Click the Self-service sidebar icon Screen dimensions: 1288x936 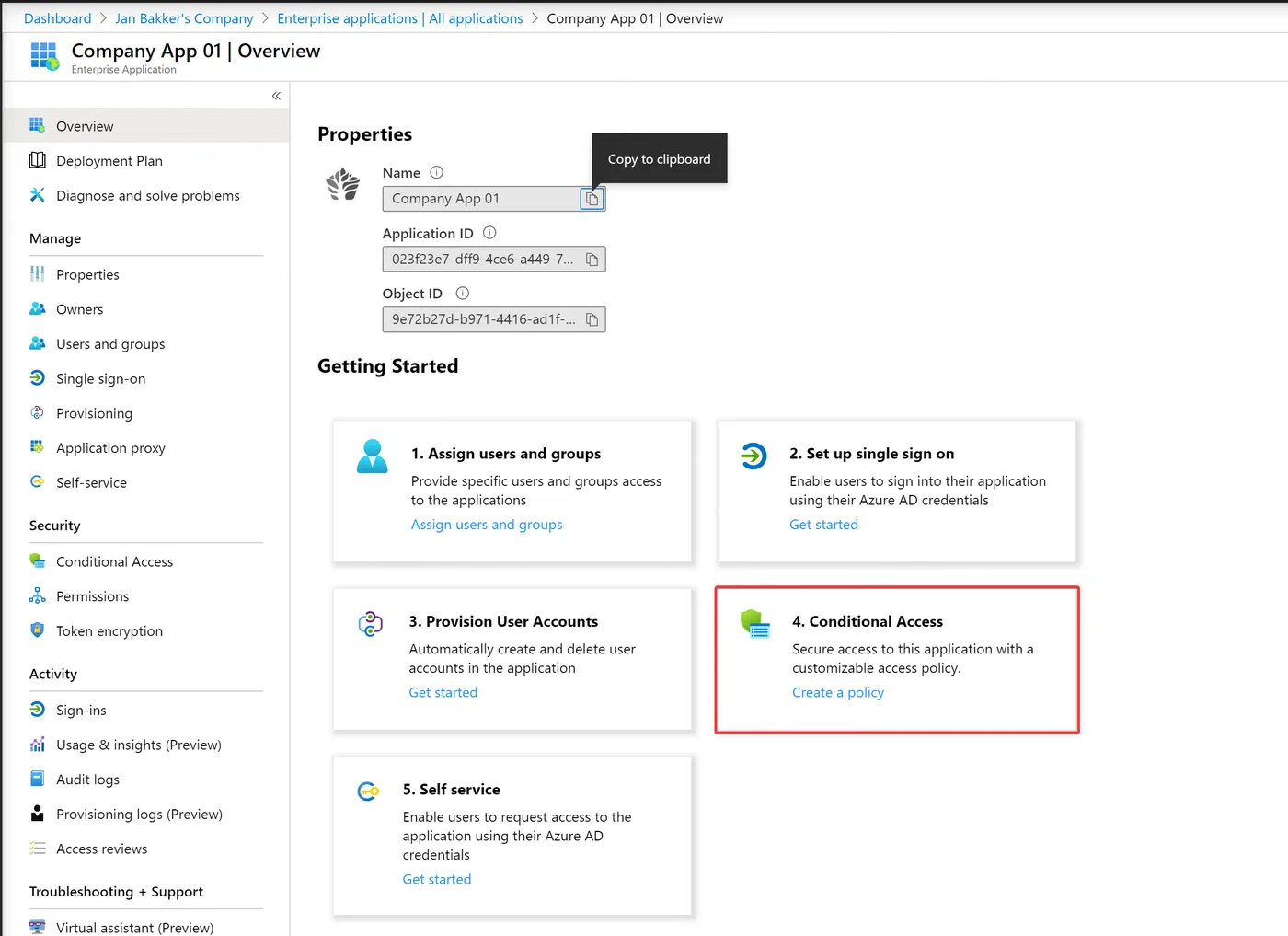37,481
